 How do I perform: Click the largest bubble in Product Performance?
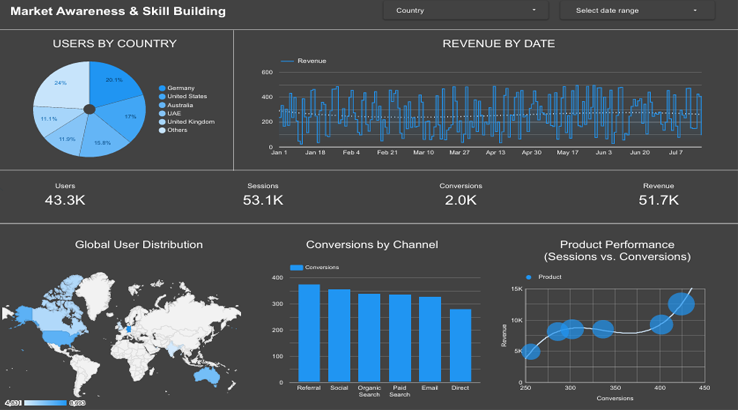tap(681, 304)
